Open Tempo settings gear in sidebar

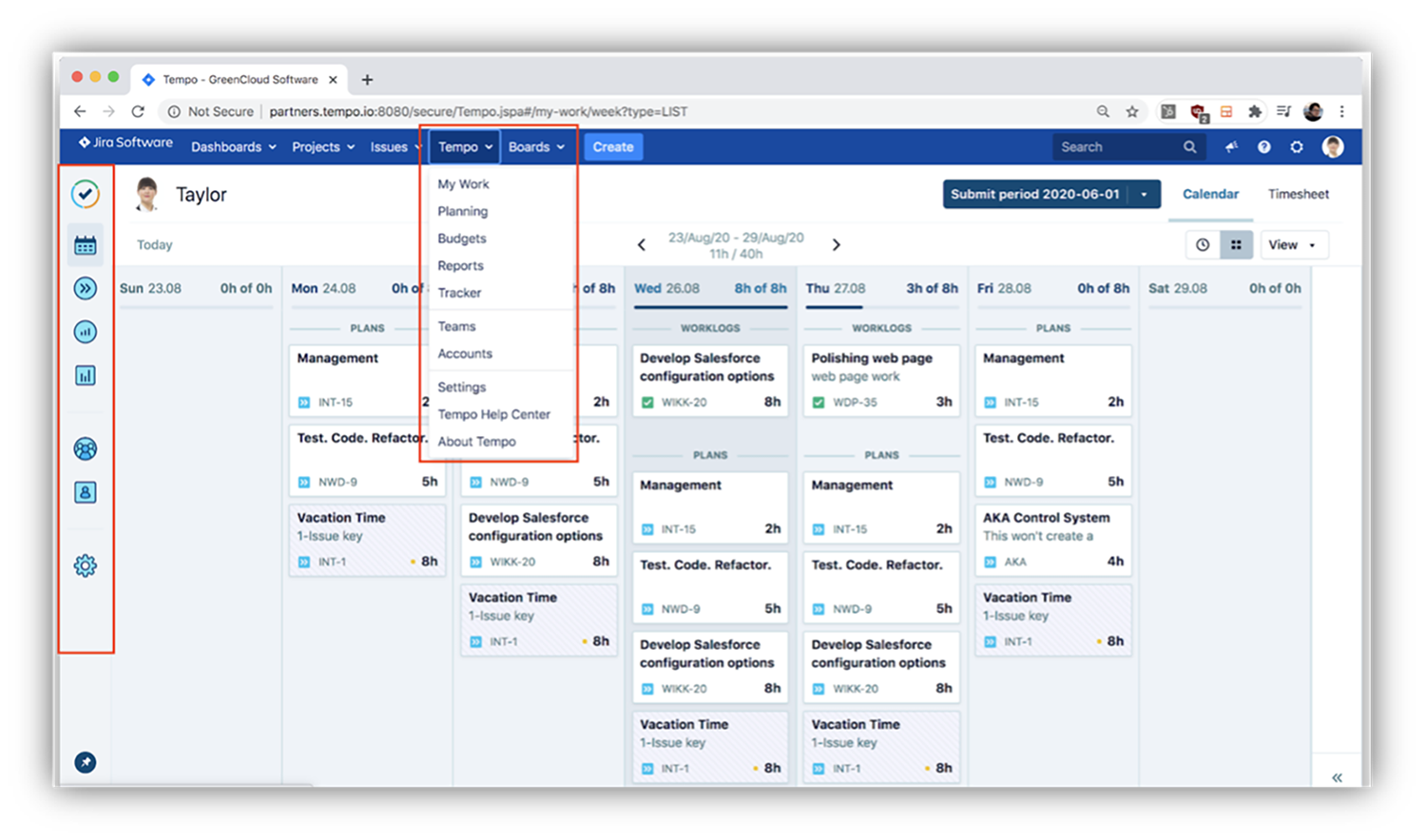86,565
